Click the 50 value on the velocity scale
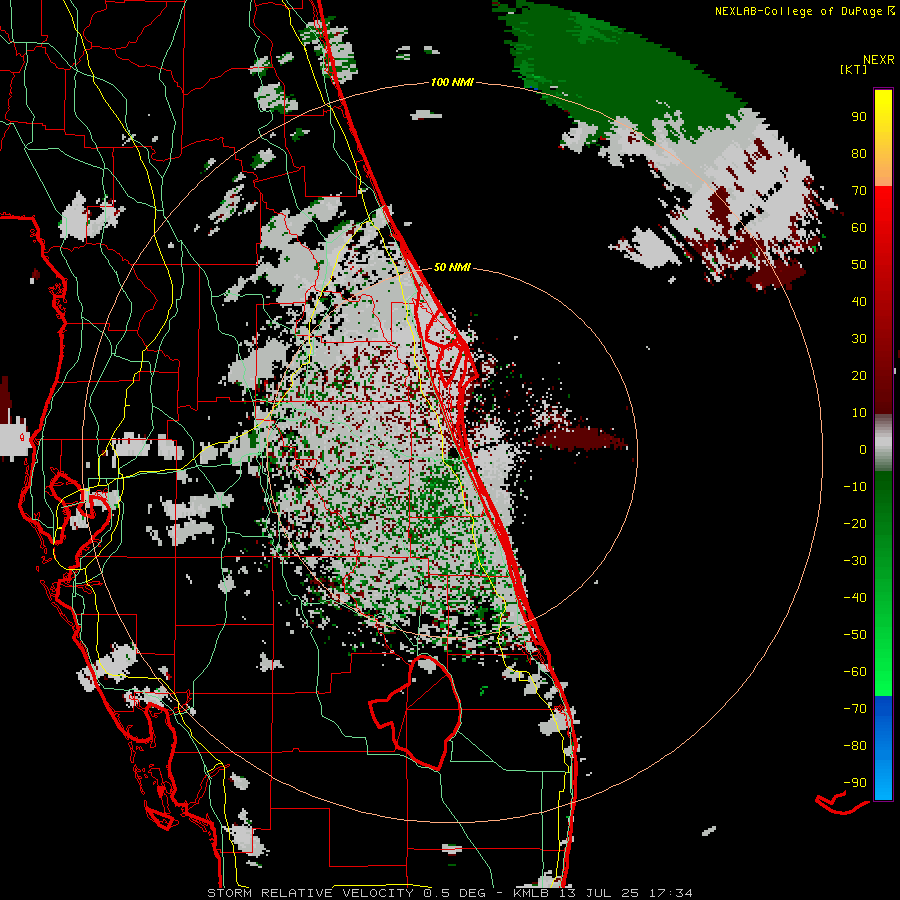The image size is (900, 900). click(x=859, y=265)
